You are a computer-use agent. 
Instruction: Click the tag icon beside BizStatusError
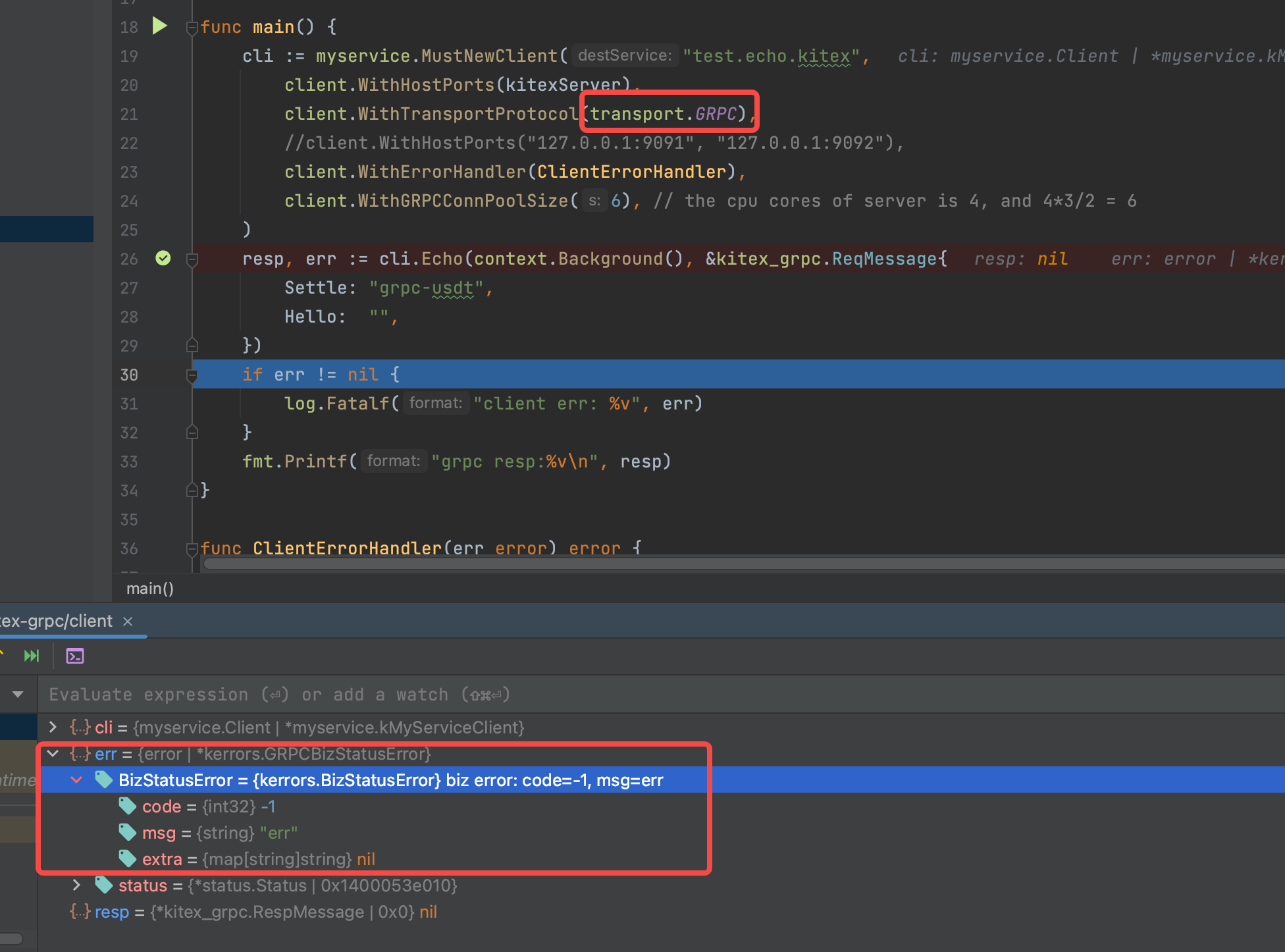pos(103,780)
